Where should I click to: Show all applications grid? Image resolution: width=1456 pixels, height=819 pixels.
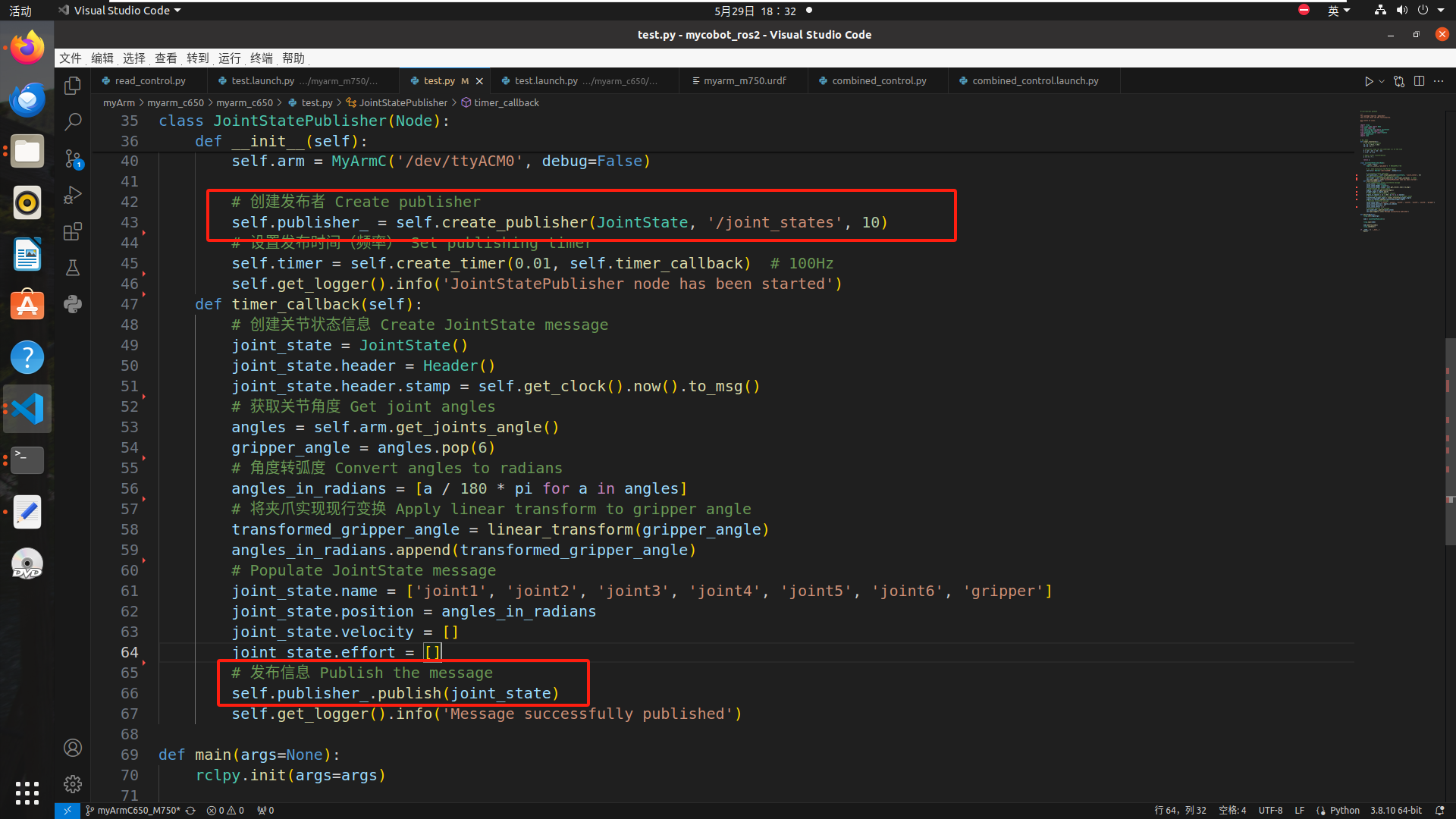pos(27,792)
